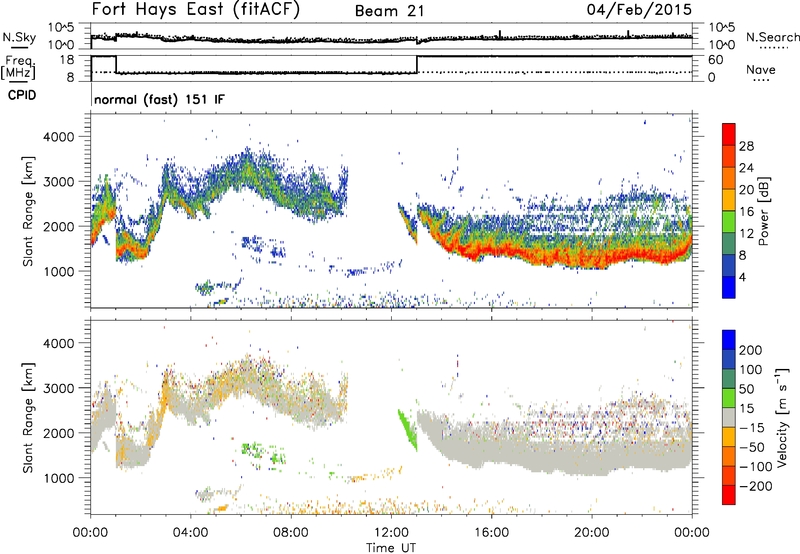Screen dimensions: 800x554
Task: Click the "1000" tick on power panel
Action: click(x=58, y=271)
